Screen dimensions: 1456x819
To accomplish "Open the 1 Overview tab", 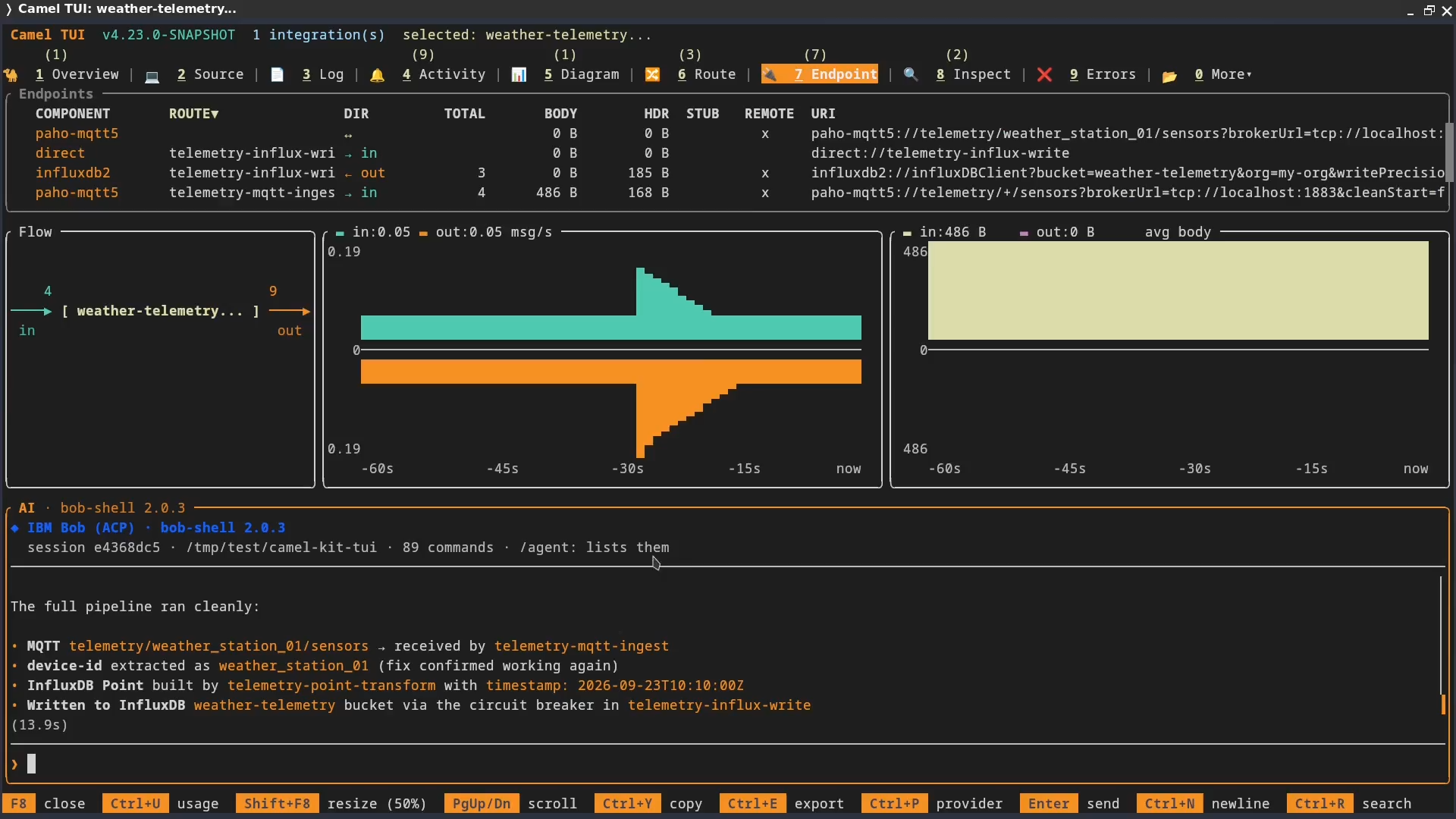I will tap(77, 74).
